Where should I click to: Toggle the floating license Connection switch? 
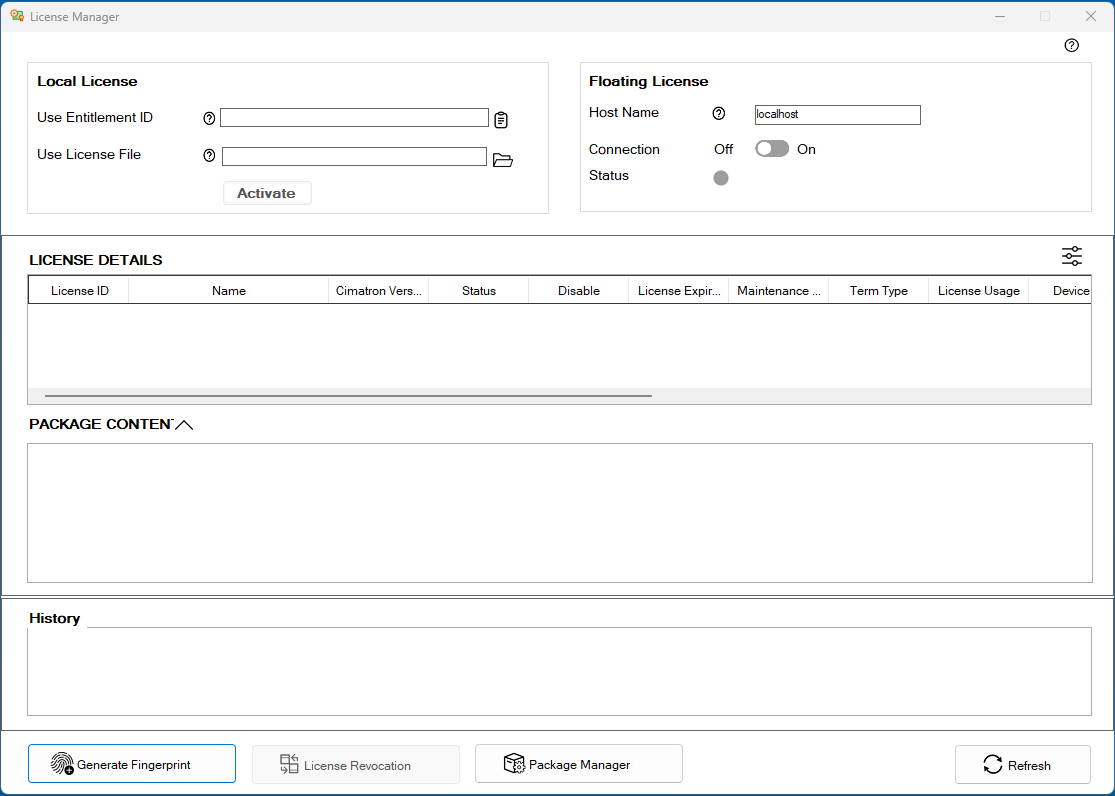pyautogui.click(x=771, y=149)
